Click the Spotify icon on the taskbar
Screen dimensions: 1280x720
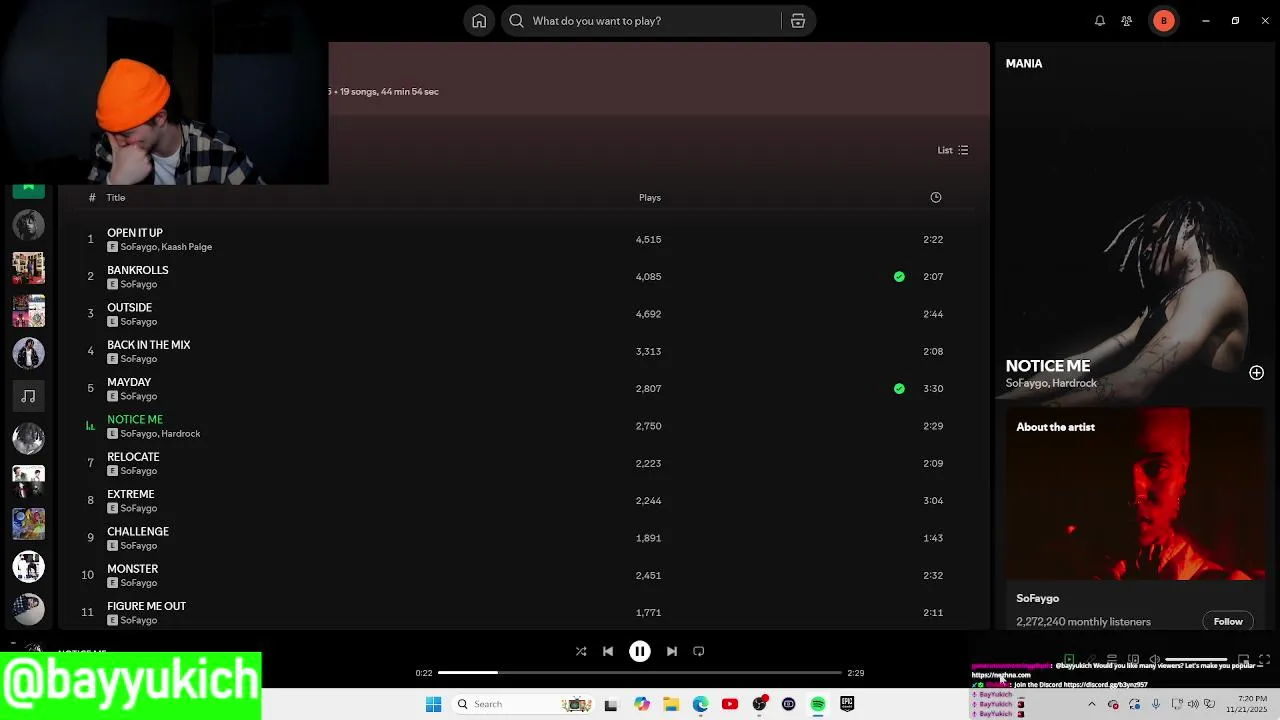[x=818, y=704]
